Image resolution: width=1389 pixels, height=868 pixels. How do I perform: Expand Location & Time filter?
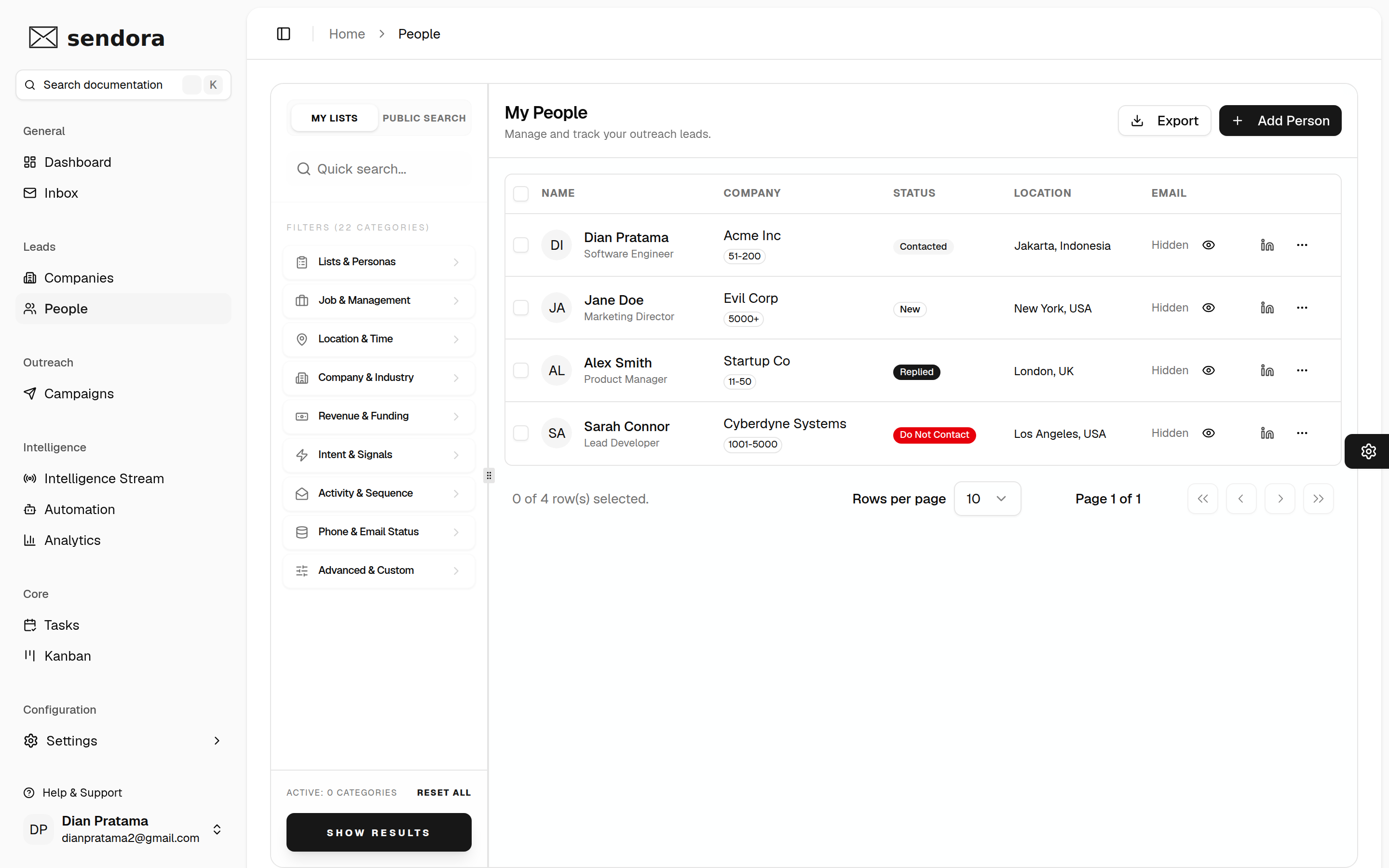[x=379, y=339]
